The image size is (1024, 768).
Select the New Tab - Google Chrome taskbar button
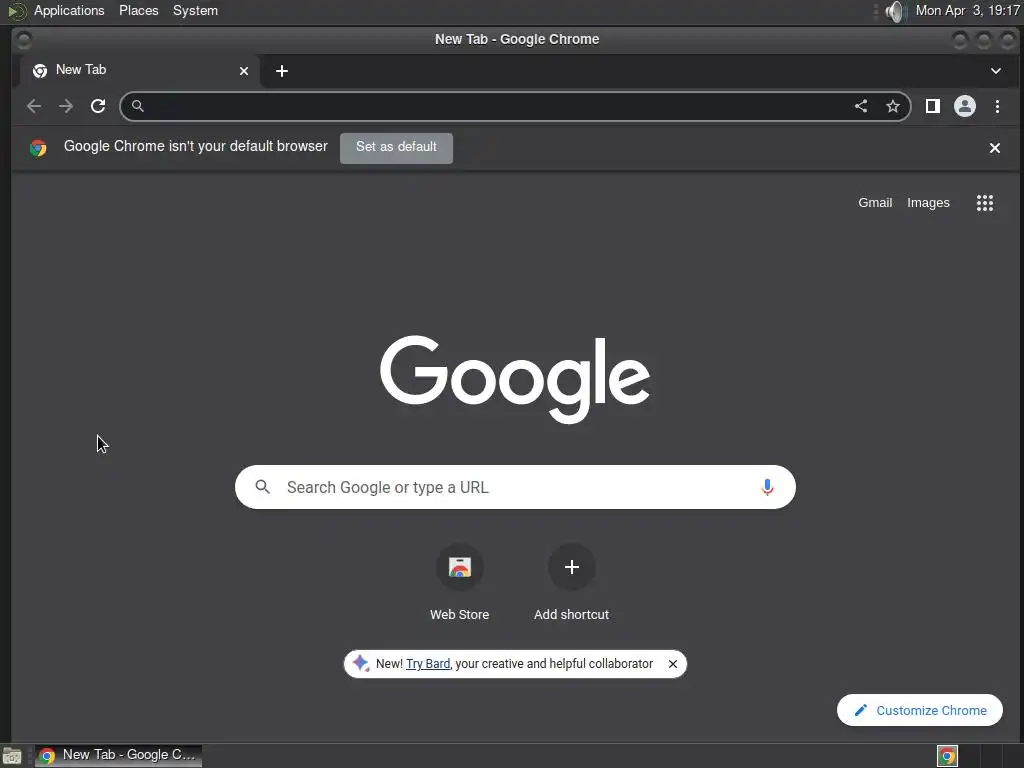(118, 755)
